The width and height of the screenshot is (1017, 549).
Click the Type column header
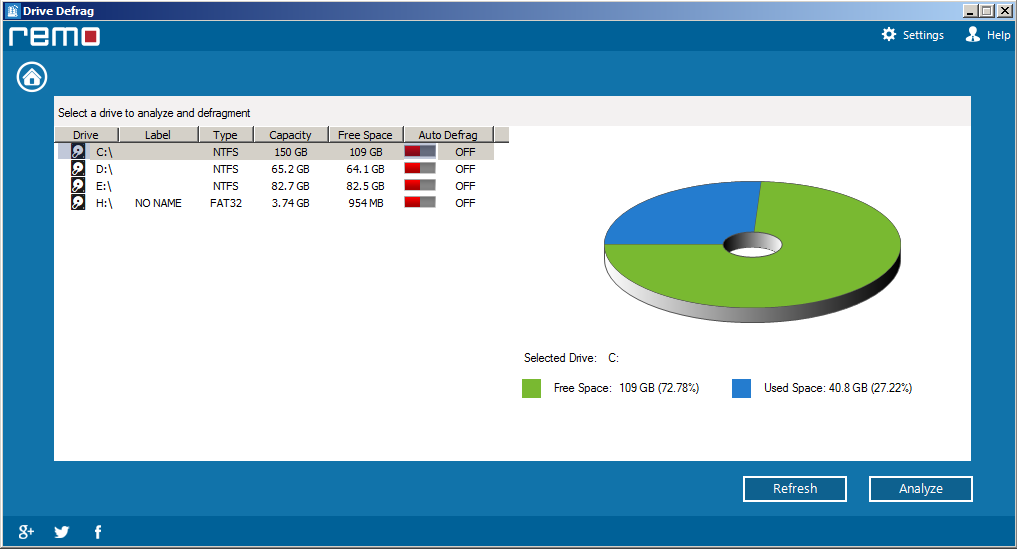[x=225, y=135]
